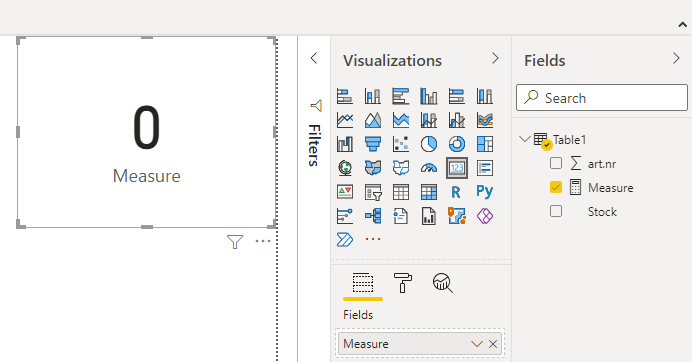692x362 pixels.
Task: Collapse the Fields pane chevron
Action: point(676,58)
